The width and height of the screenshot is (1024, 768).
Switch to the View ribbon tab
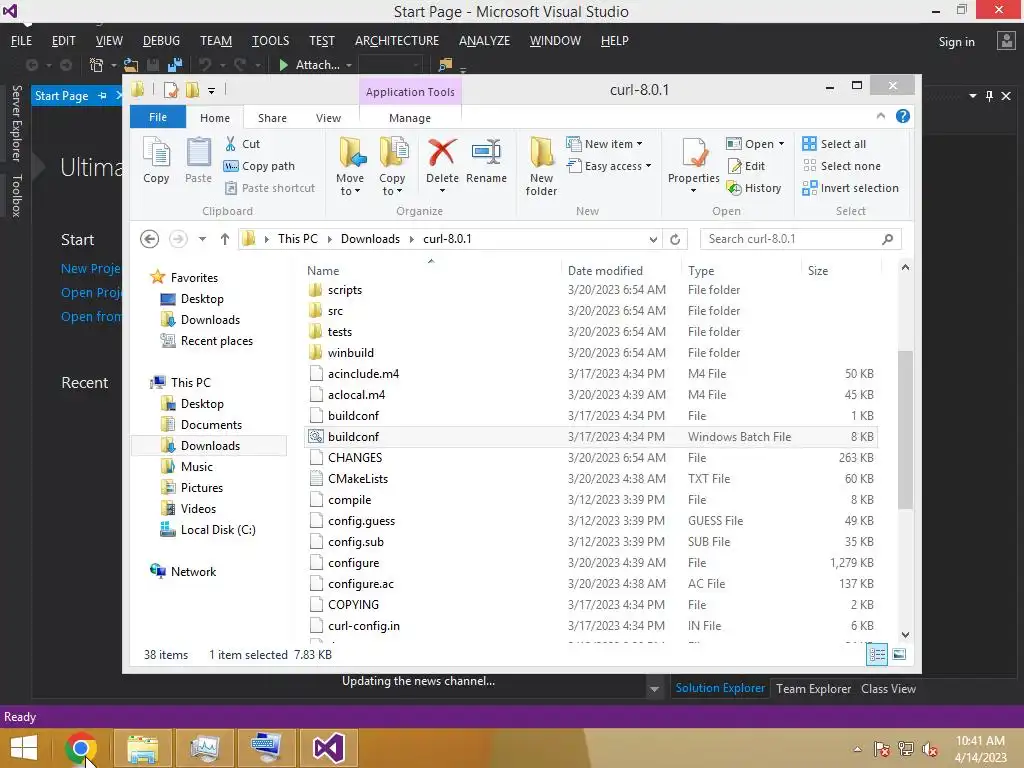tap(328, 118)
